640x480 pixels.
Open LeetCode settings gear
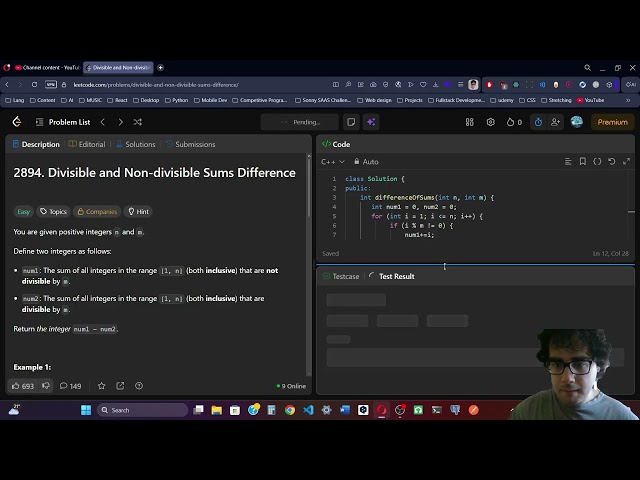coord(491,122)
